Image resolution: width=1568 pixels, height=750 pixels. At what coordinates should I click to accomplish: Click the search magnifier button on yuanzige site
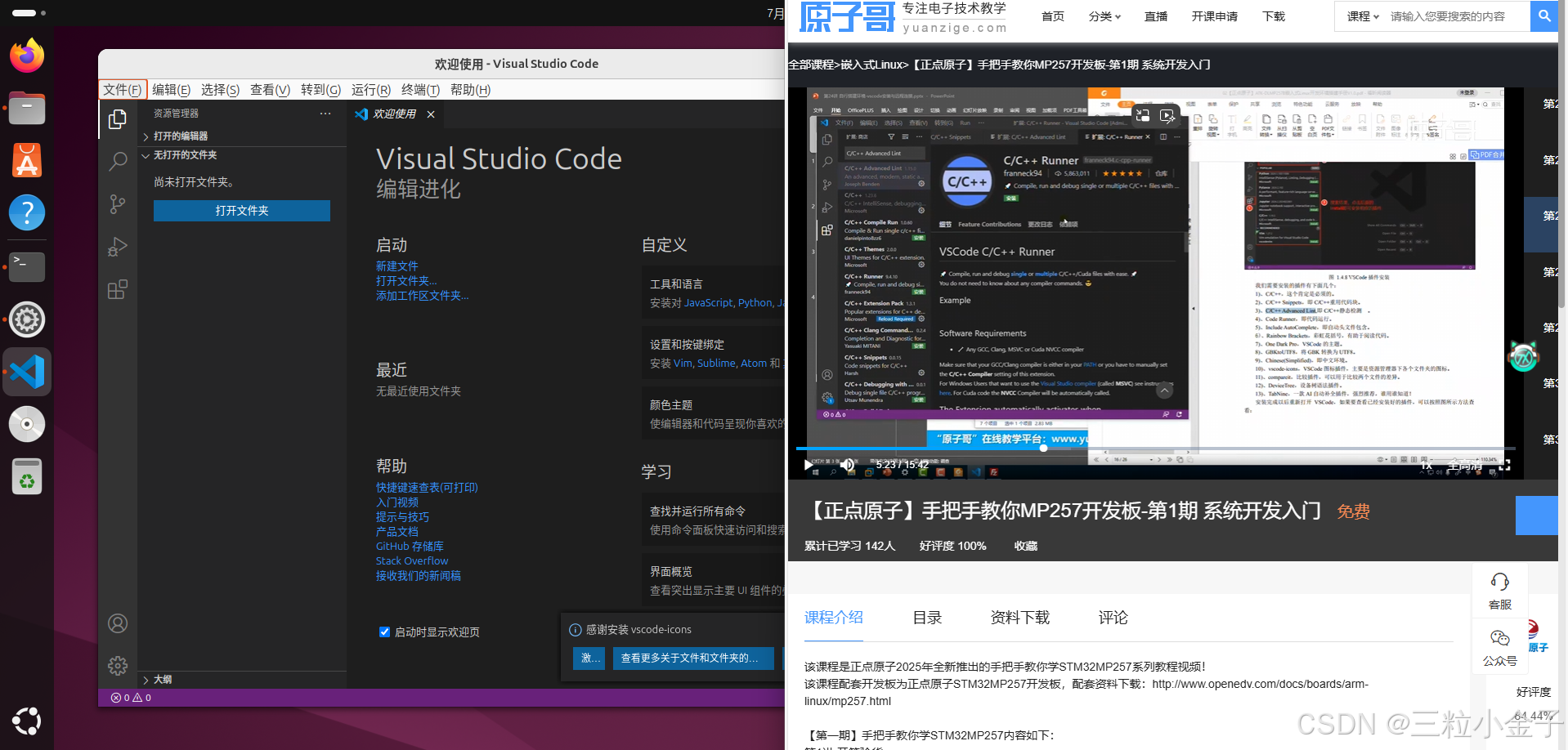[x=1543, y=16]
